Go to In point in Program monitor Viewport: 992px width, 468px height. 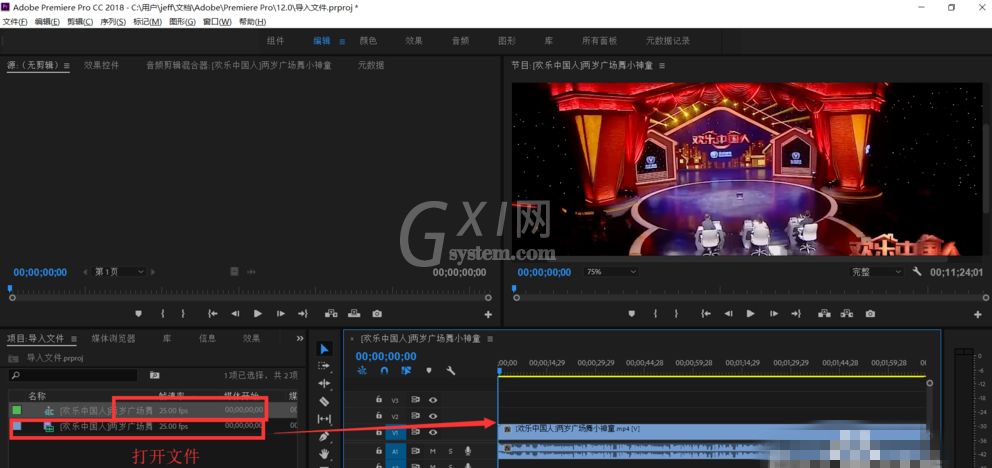tap(707, 314)
